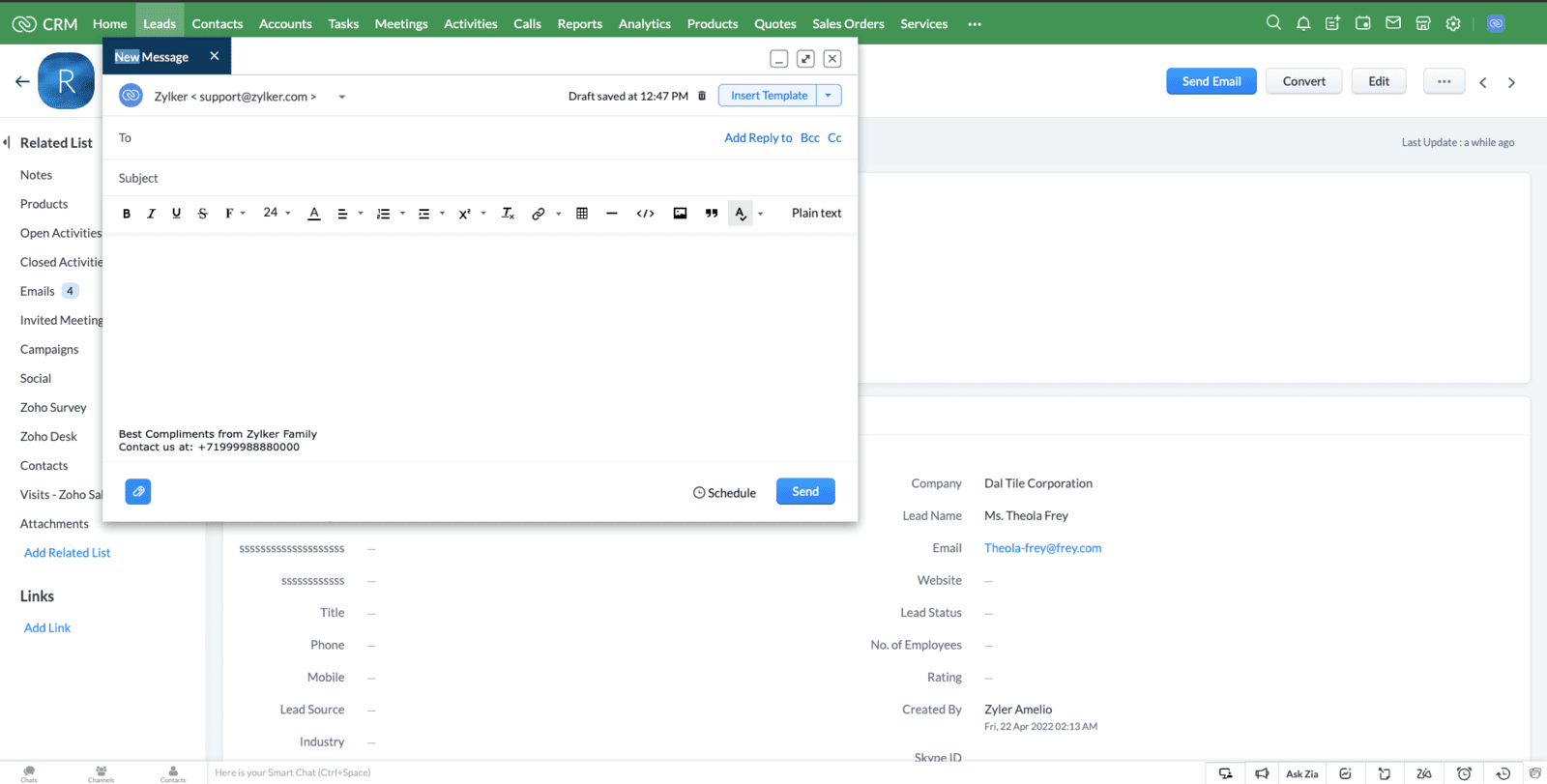
Task: Open the Emails related list
Action: 38,291
